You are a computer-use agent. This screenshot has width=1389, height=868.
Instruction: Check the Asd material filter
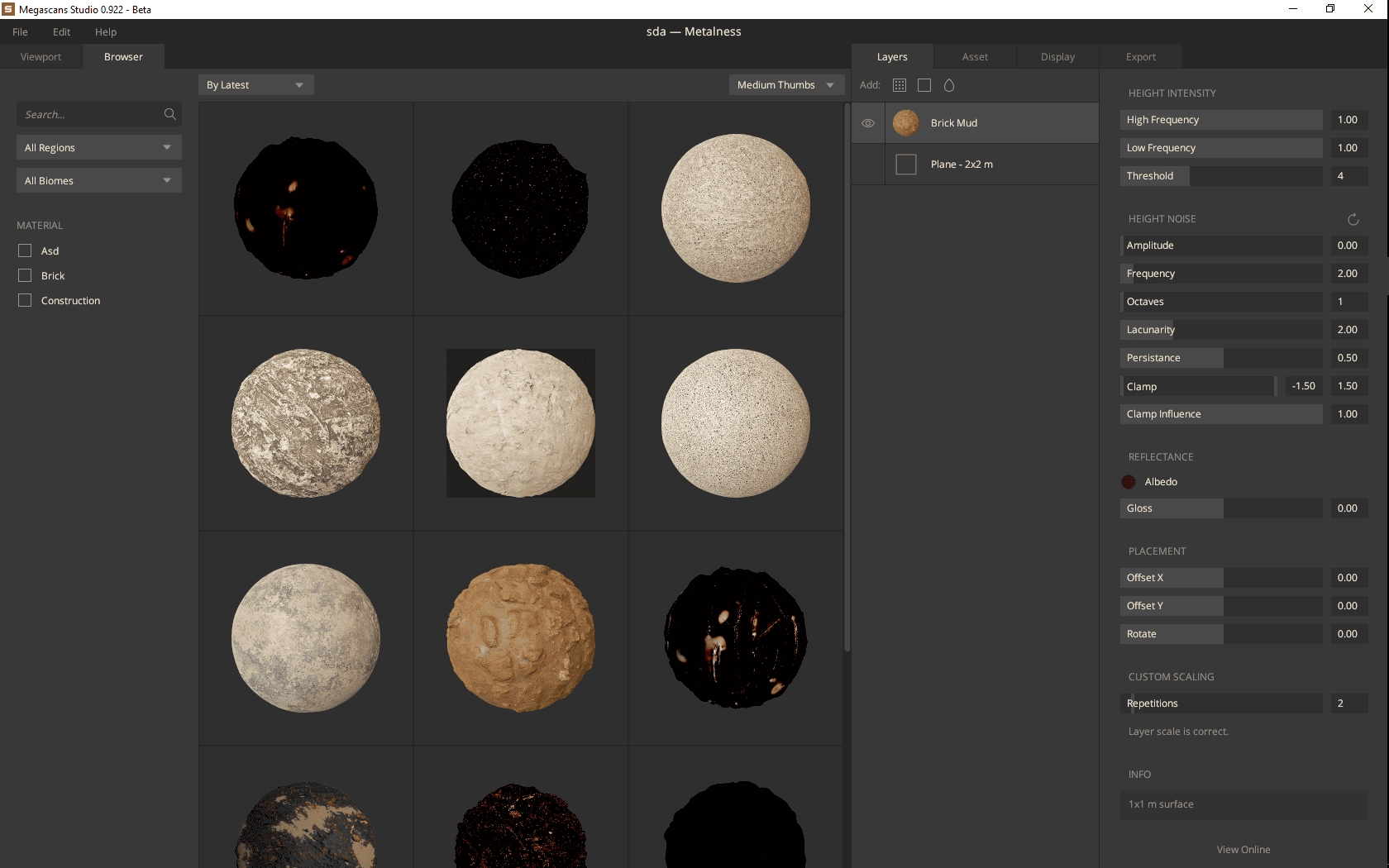point(25,250)
